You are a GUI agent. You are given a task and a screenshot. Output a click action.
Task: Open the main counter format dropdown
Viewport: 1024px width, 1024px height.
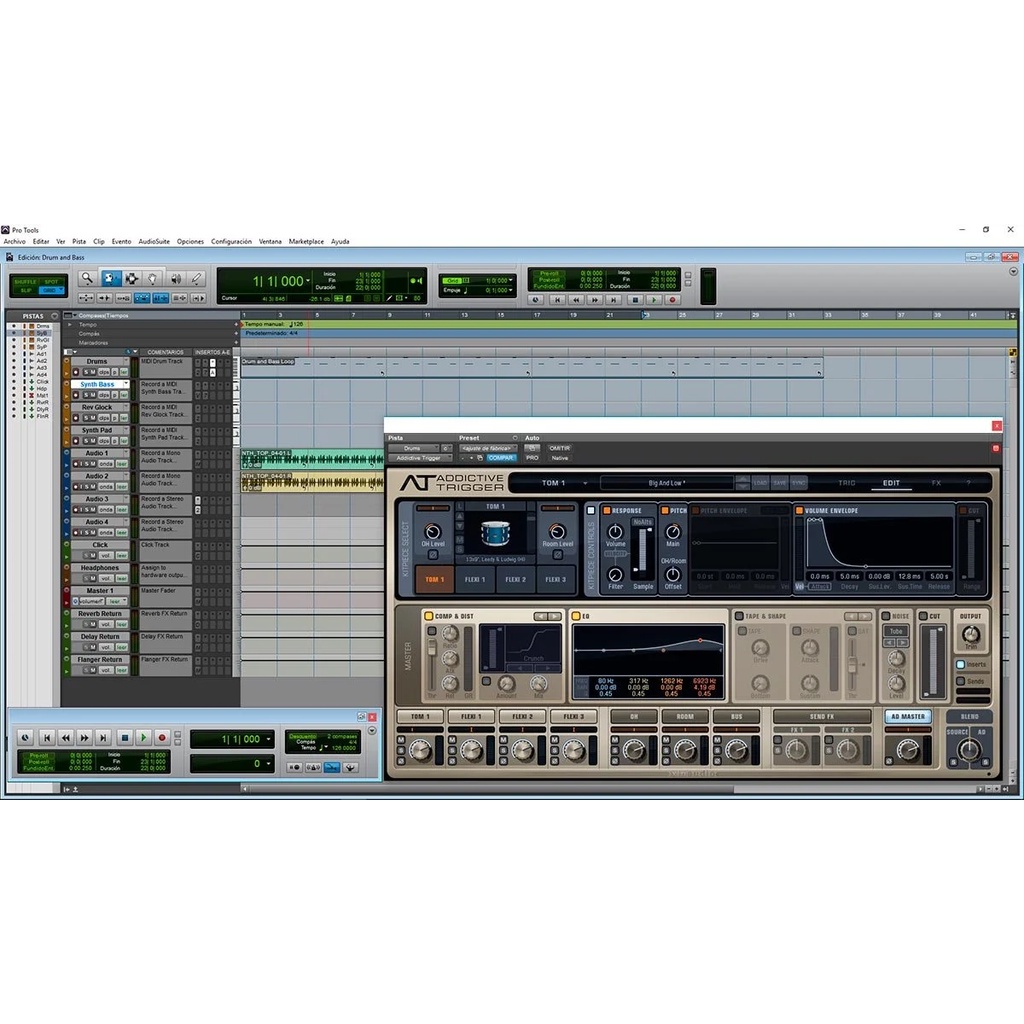[x=308, y=281]
